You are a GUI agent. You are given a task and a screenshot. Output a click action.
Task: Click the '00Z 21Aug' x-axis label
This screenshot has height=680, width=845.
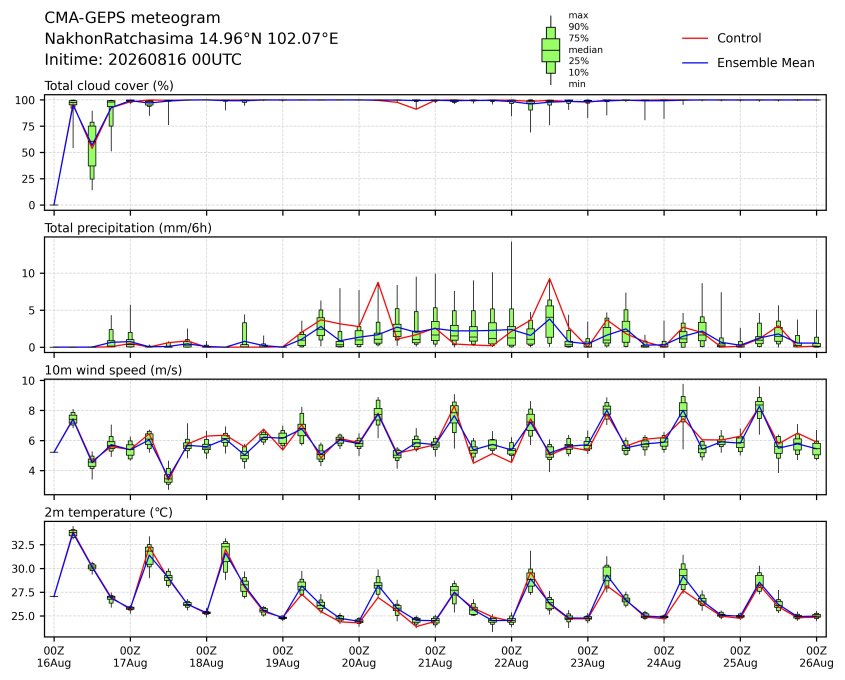click(x=435, y=656)
